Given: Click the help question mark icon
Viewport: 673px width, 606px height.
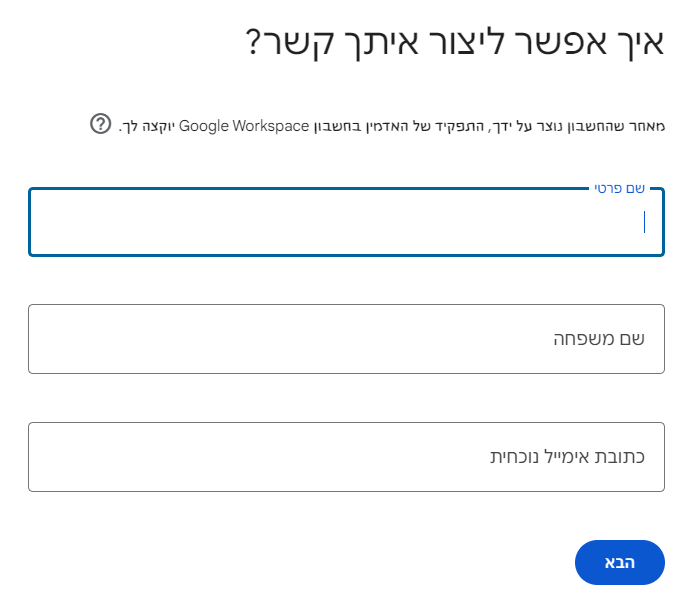Looking at the screenshot, I should tap(100, 124).
